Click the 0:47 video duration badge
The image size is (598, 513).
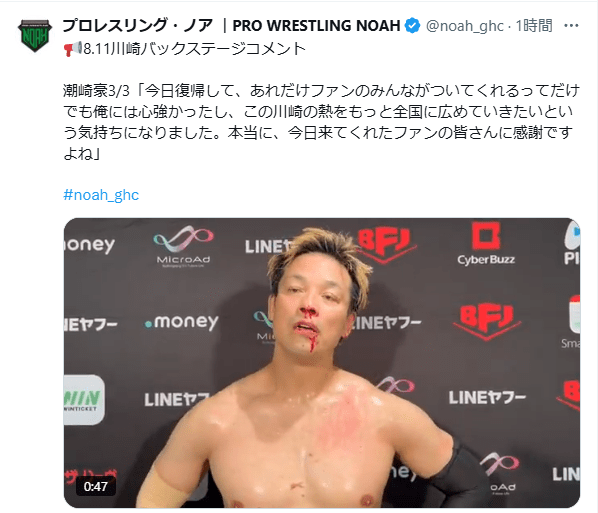pyautogui.click(x=95, y=486)
